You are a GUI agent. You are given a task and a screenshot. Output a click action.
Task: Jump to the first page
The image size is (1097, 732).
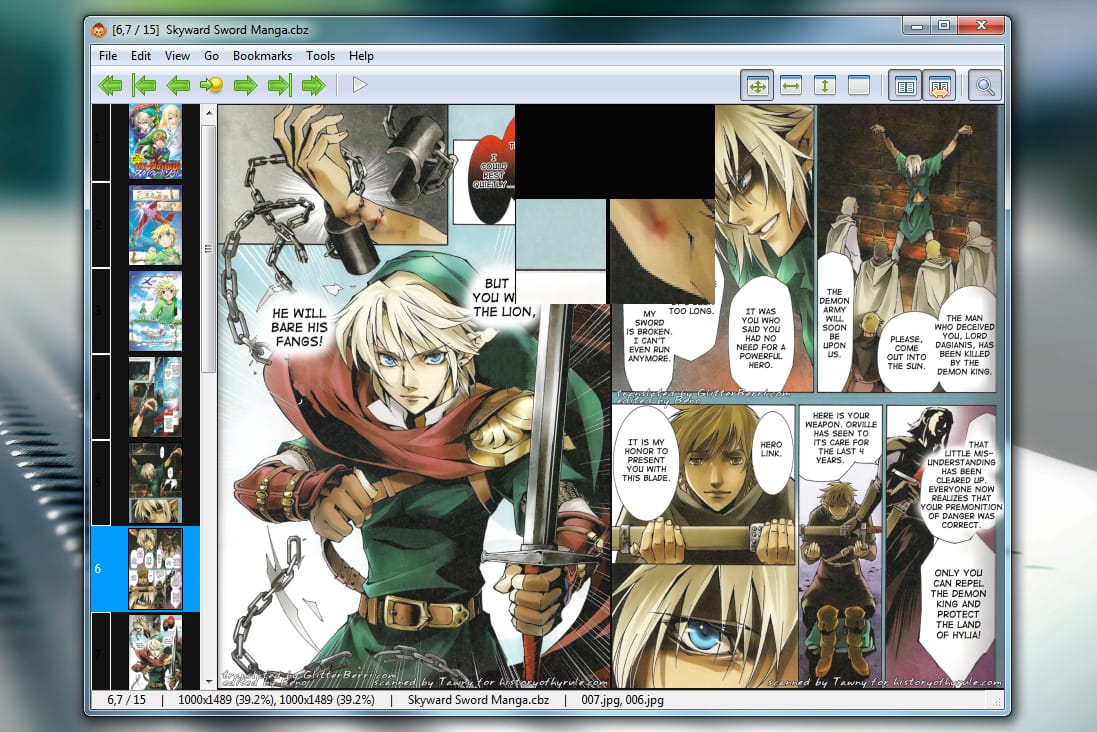click(144, 85)
